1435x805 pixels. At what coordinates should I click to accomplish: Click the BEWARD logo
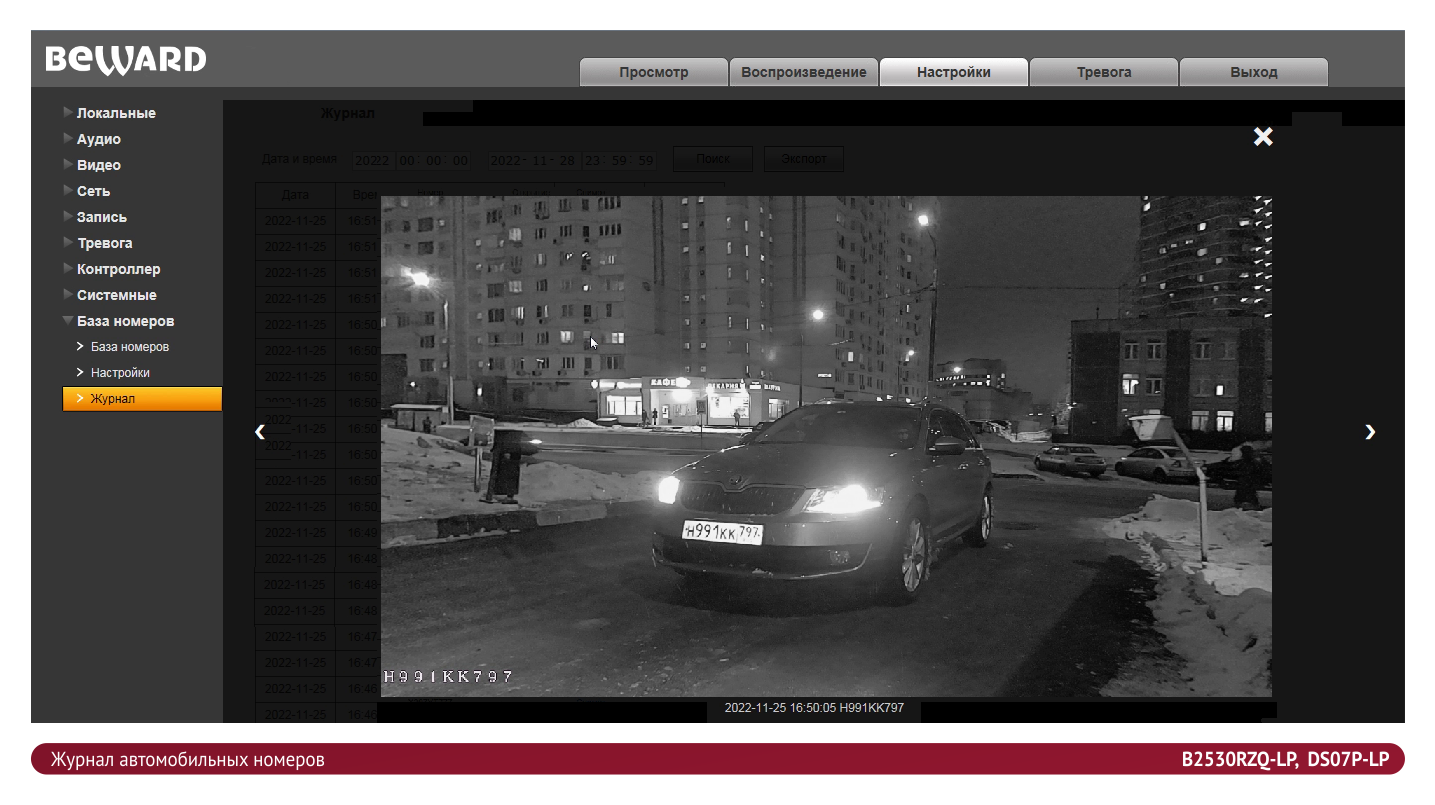point(126,60)
